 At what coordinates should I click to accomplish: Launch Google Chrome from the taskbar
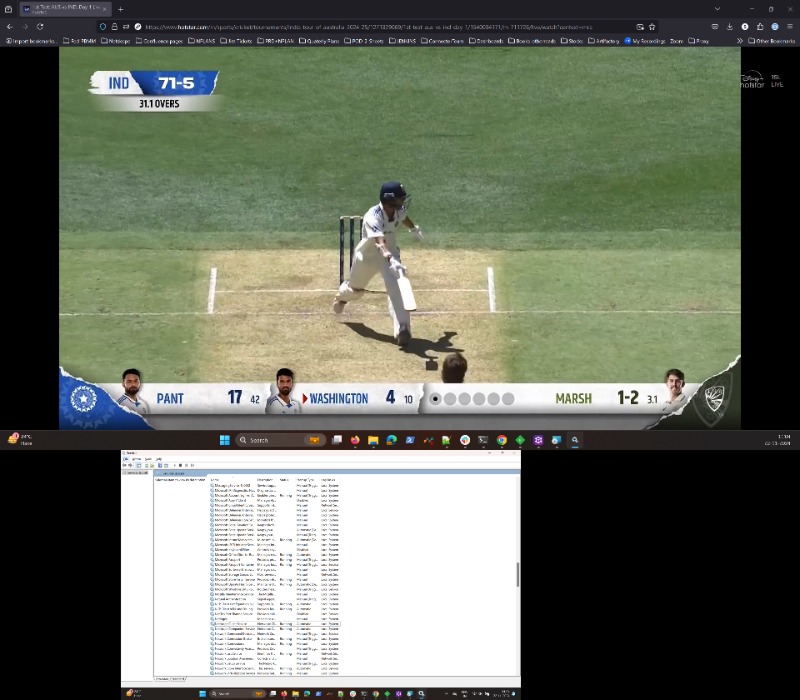coord(502,440)
